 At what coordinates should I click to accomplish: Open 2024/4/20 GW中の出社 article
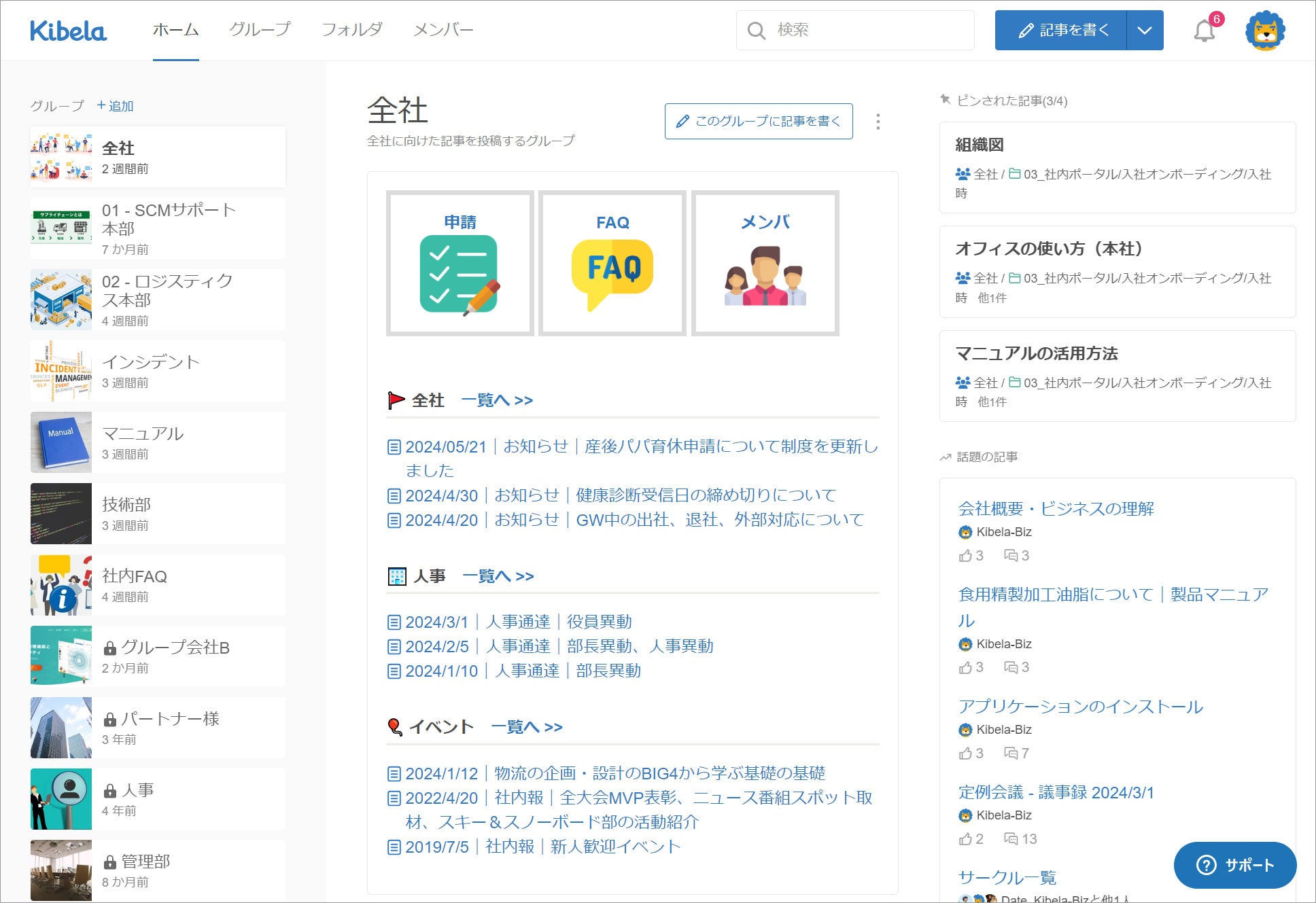point(635,520)
